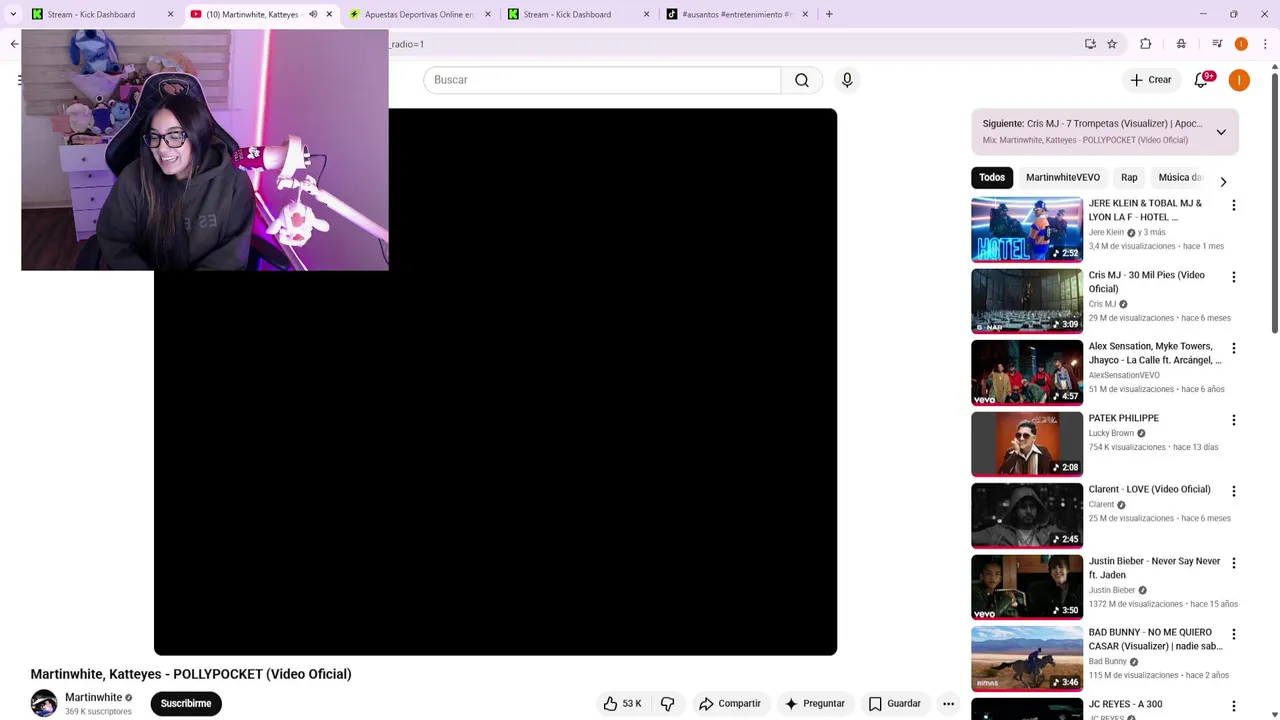Click the 'JC REYES - A 300' title
This screenshot has height=720, width=1280.
pyautogui.click(x=1125, y=704)
